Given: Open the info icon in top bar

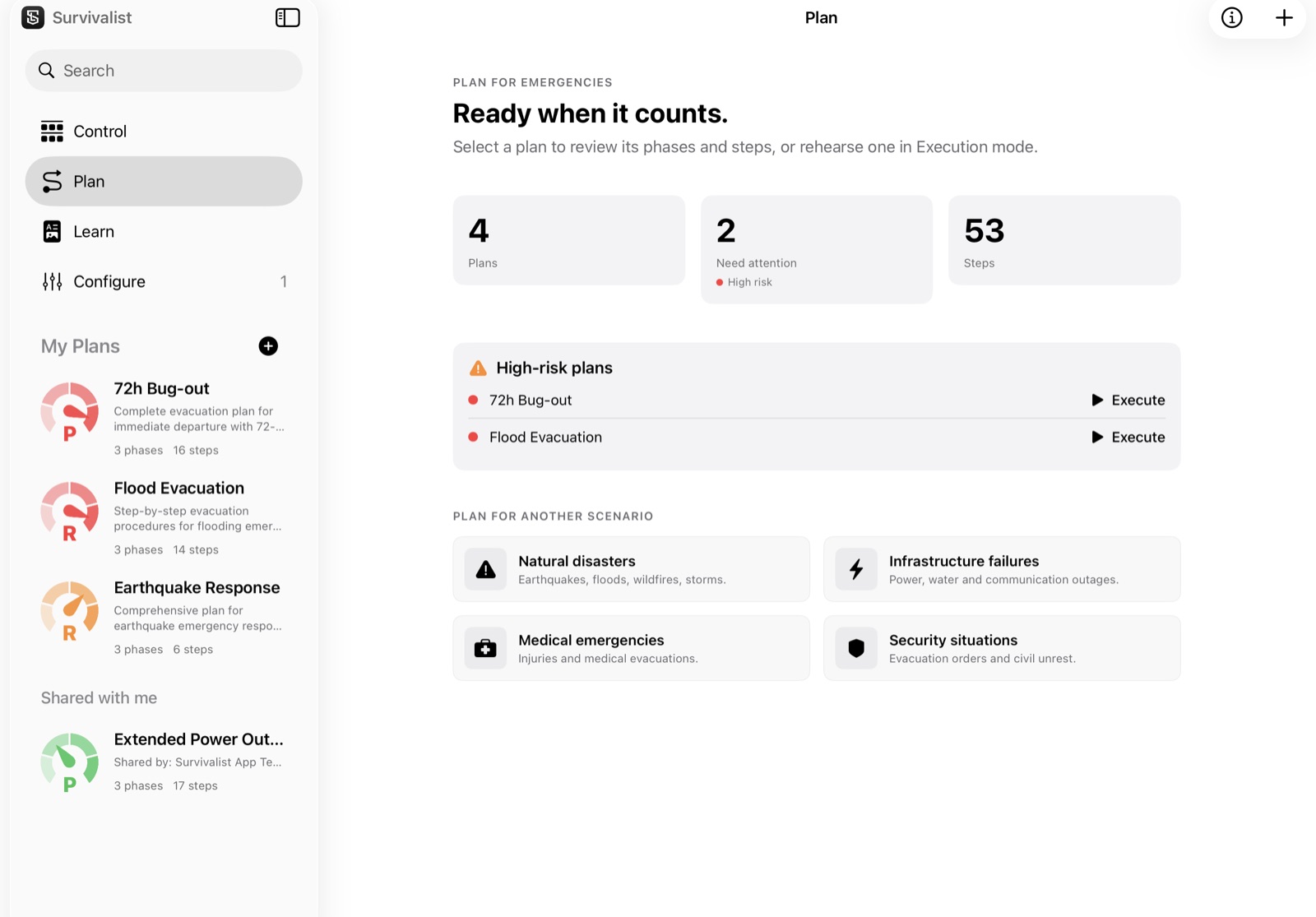Looking at the screenshot, I should (x=1231, y=18).
